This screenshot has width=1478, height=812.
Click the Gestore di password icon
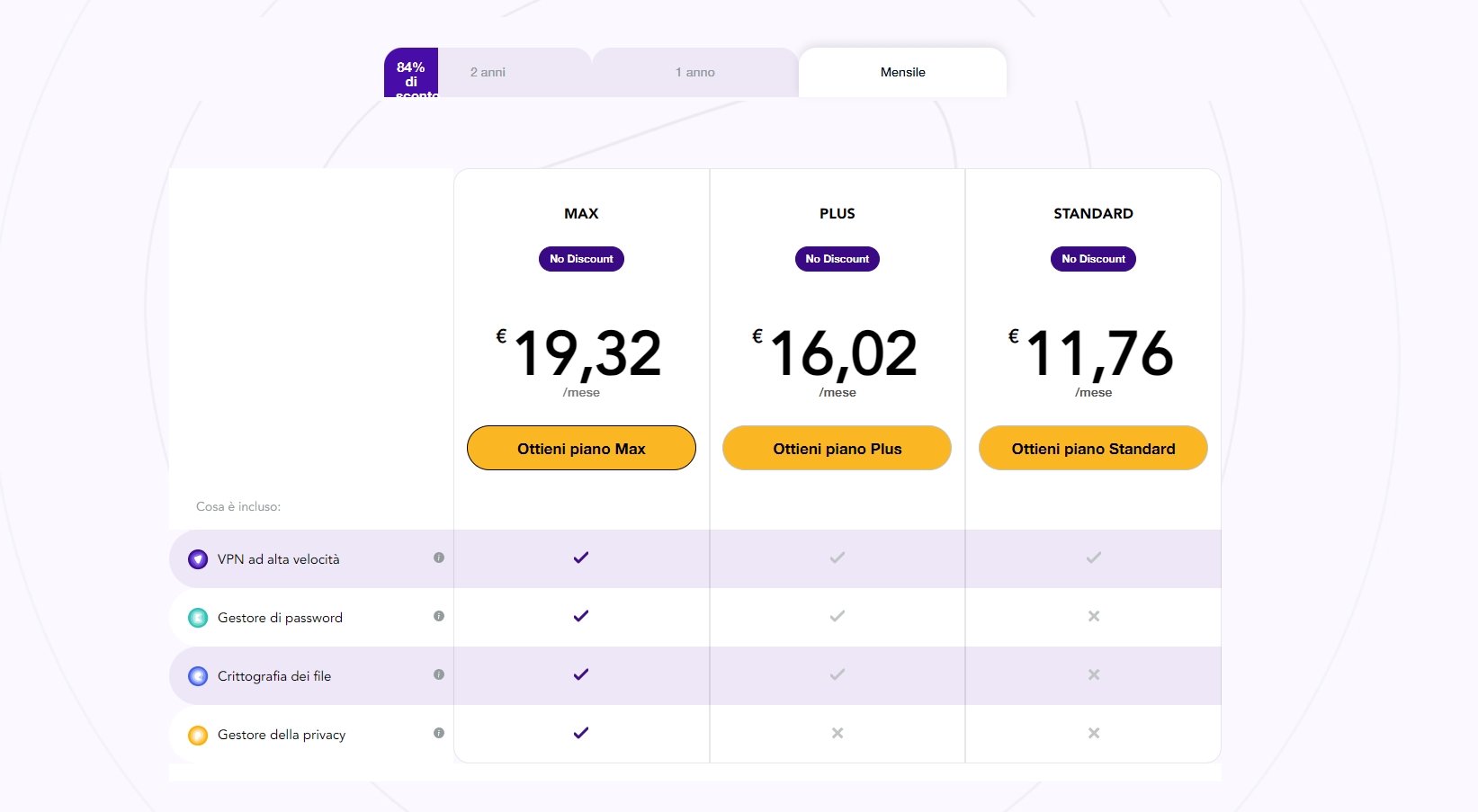tap(198, 618)
